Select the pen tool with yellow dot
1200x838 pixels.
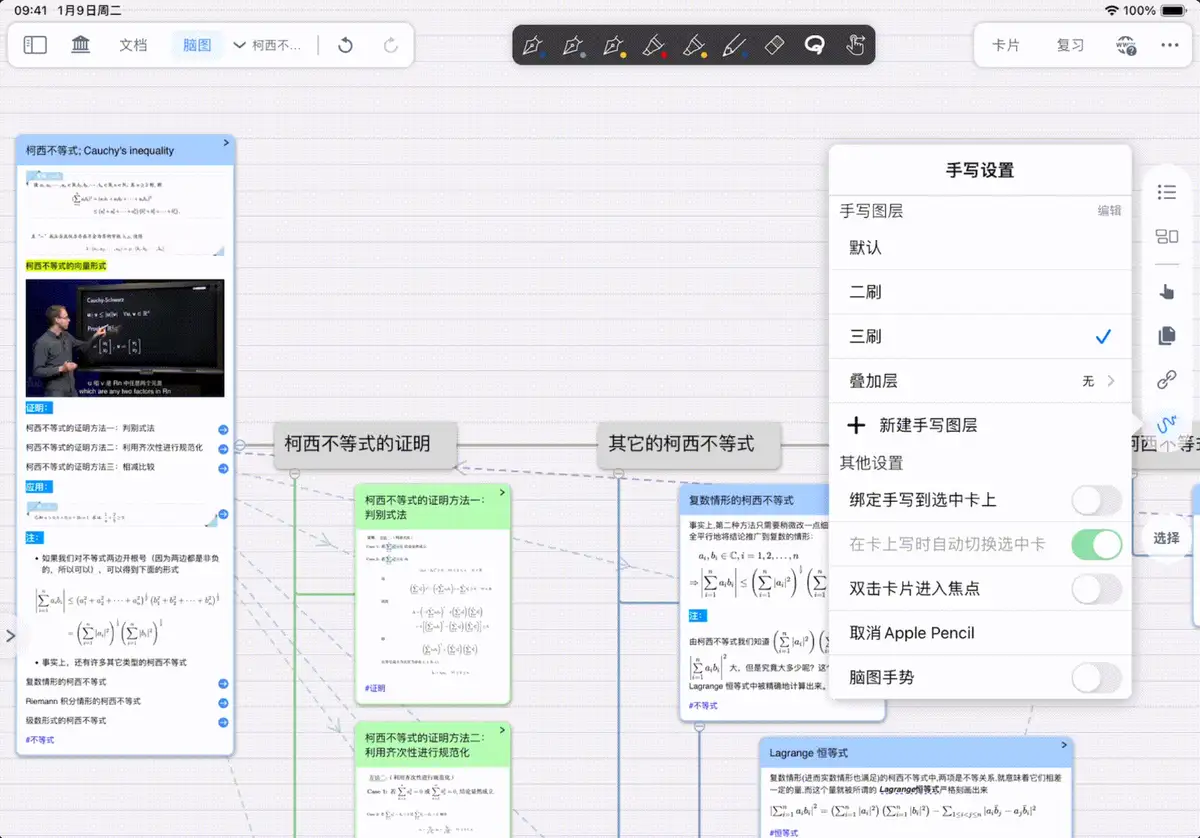(x=614, y=45)
